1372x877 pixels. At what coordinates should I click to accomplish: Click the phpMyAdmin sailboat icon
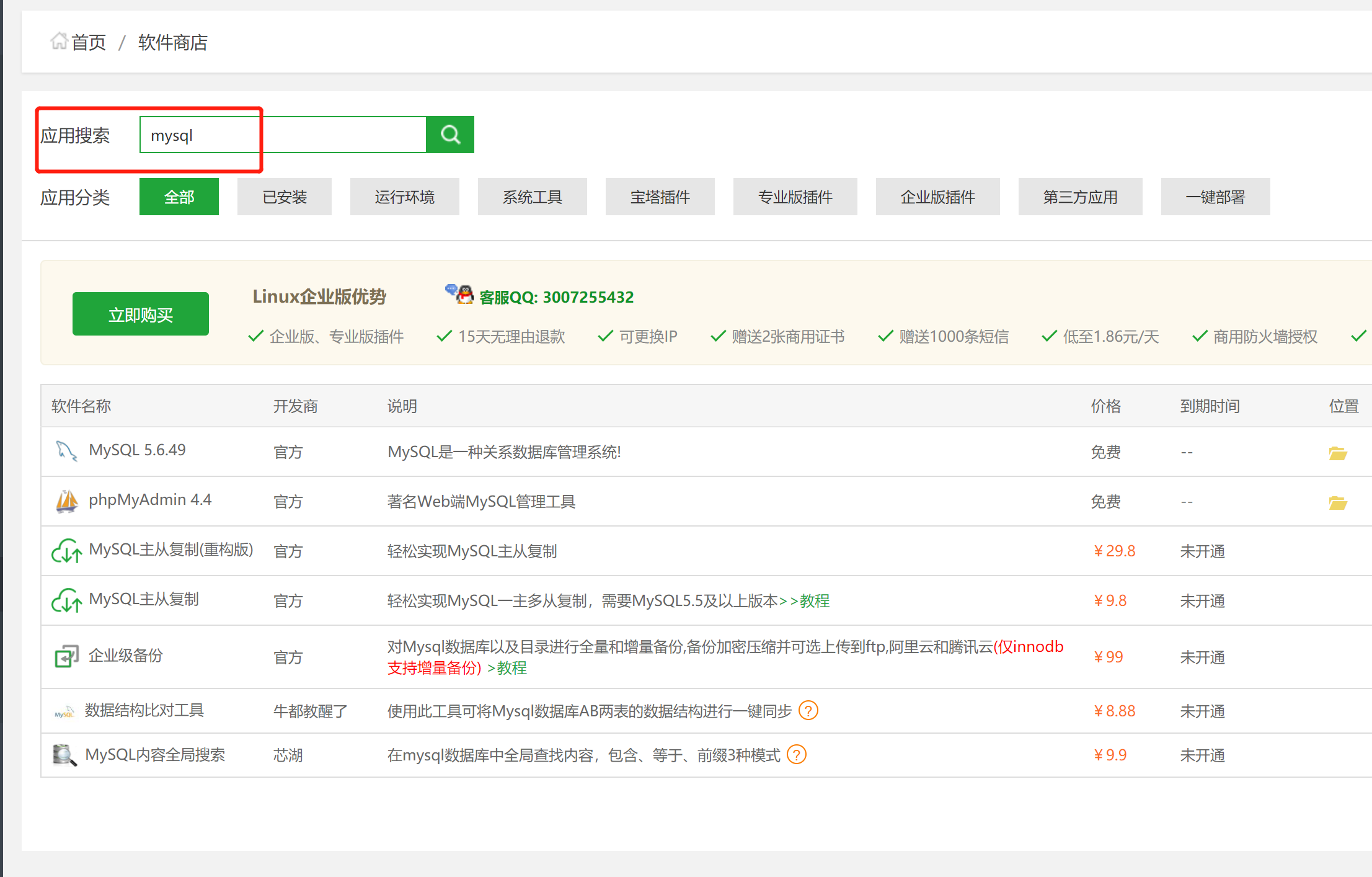[66, 501]
